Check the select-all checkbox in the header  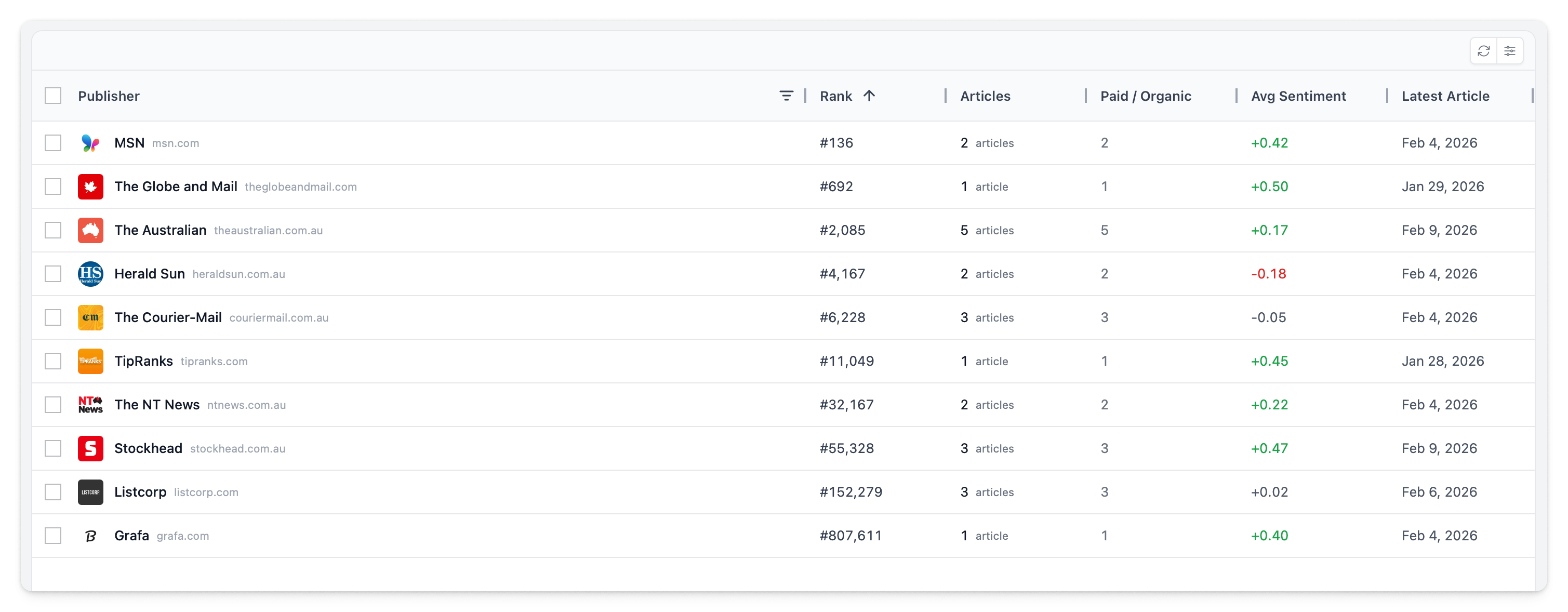53,96
